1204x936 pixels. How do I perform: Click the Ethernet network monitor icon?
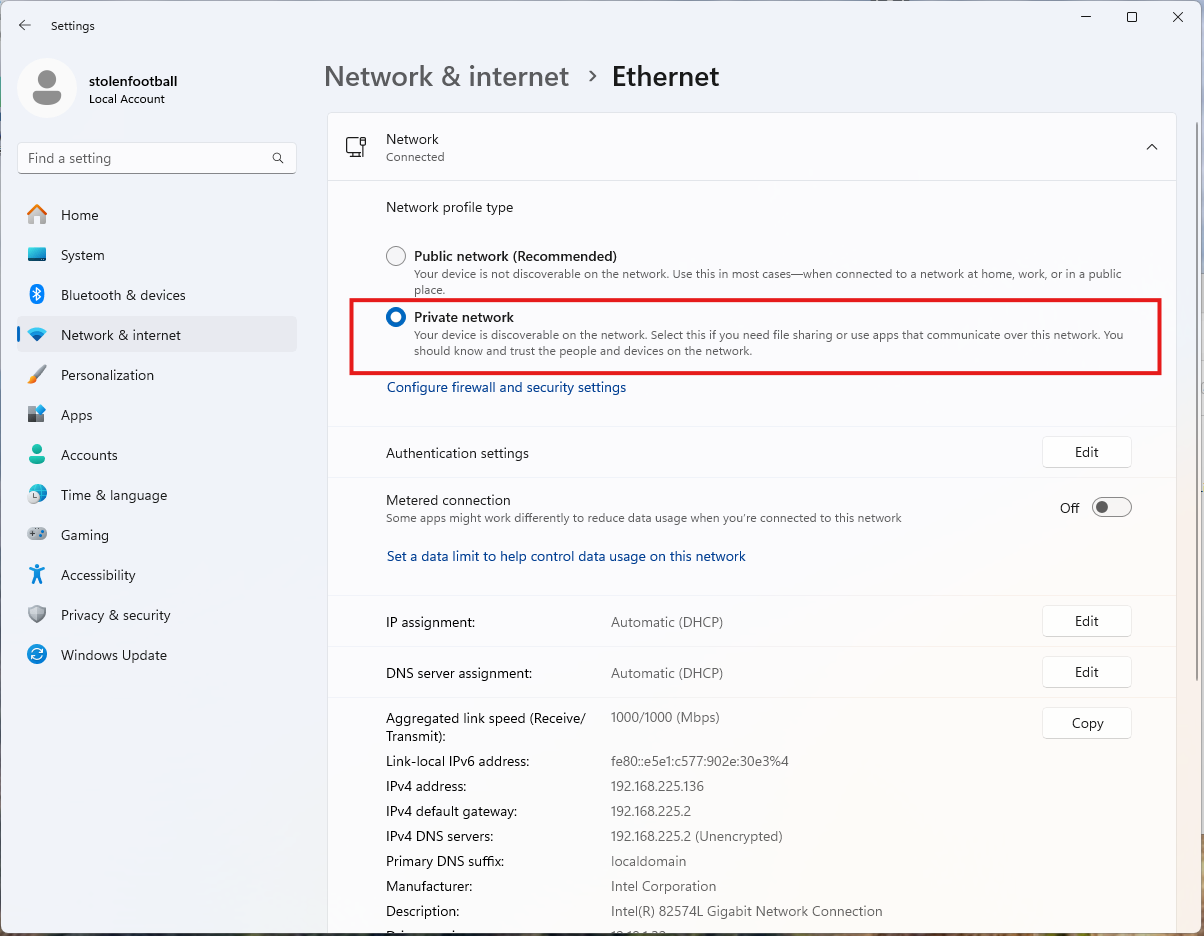(x=356, y=147)
